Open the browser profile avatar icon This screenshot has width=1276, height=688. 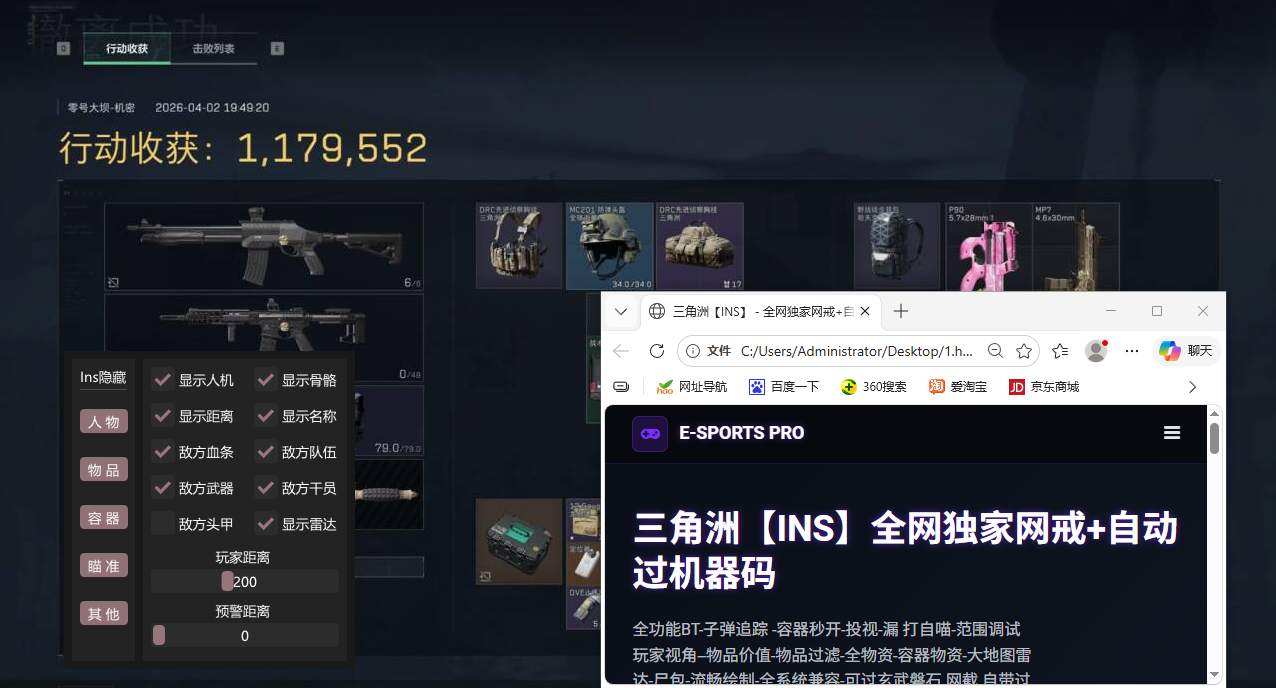[1096, 351]
